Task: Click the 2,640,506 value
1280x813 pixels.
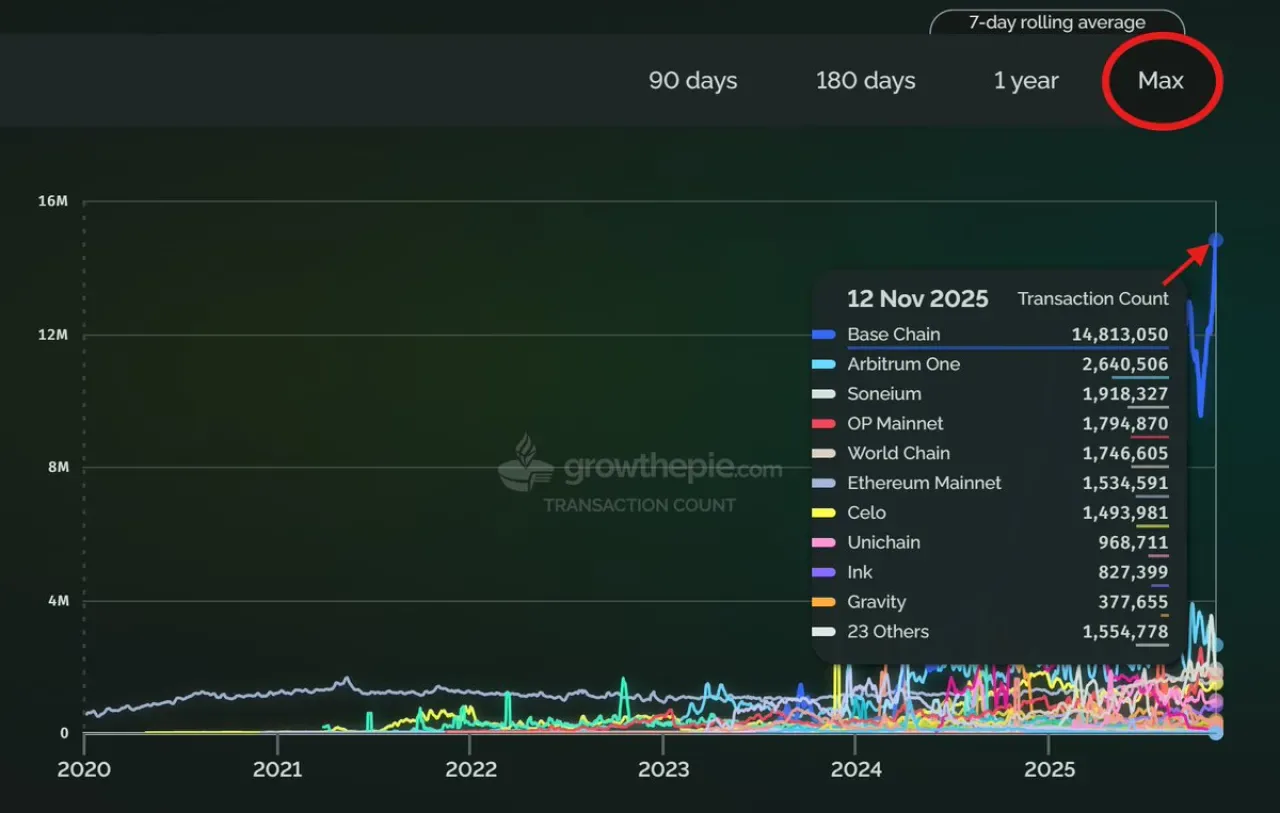Action: pyautogui.click(x=1125, y=365)
